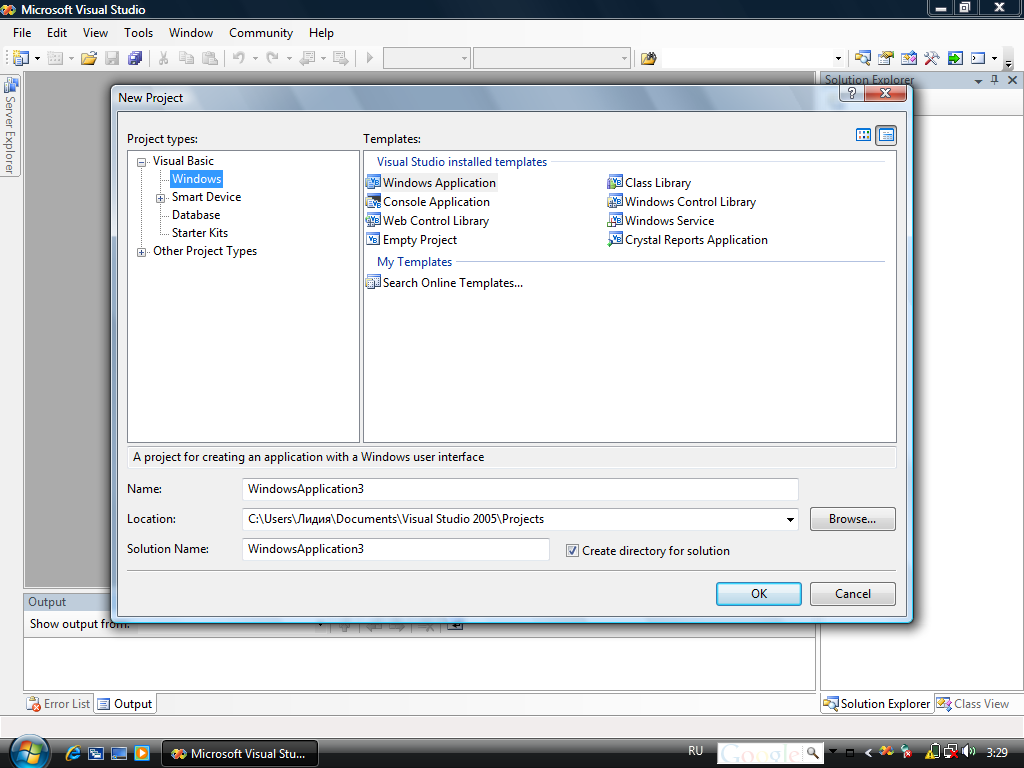Select the Windows Service template
Image resolution: width=1024 pixels, height=768 pixels.
point(661,221)
